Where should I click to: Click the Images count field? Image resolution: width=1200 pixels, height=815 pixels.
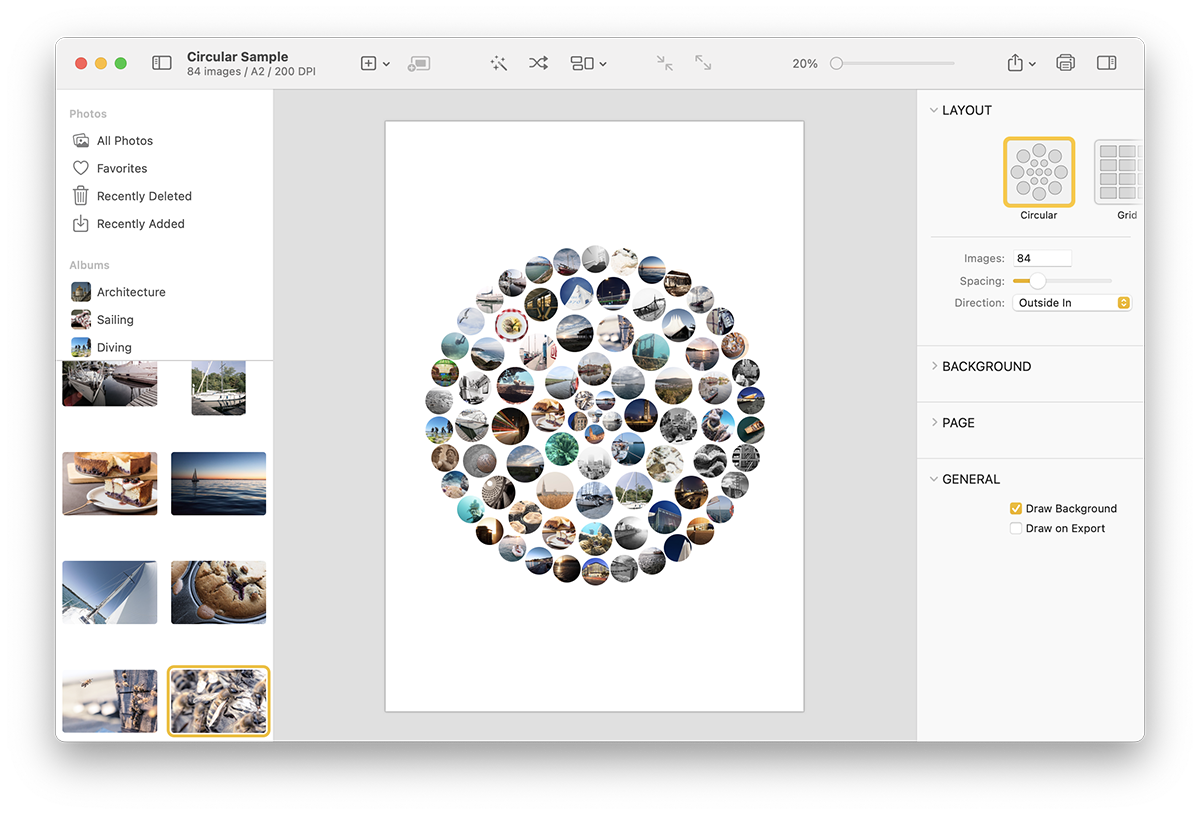(1042, 258)
